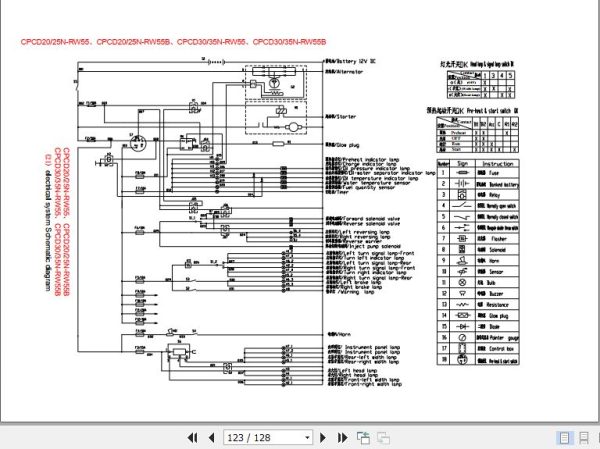
Task: Jump to the last page
Action: click(342, 438)
